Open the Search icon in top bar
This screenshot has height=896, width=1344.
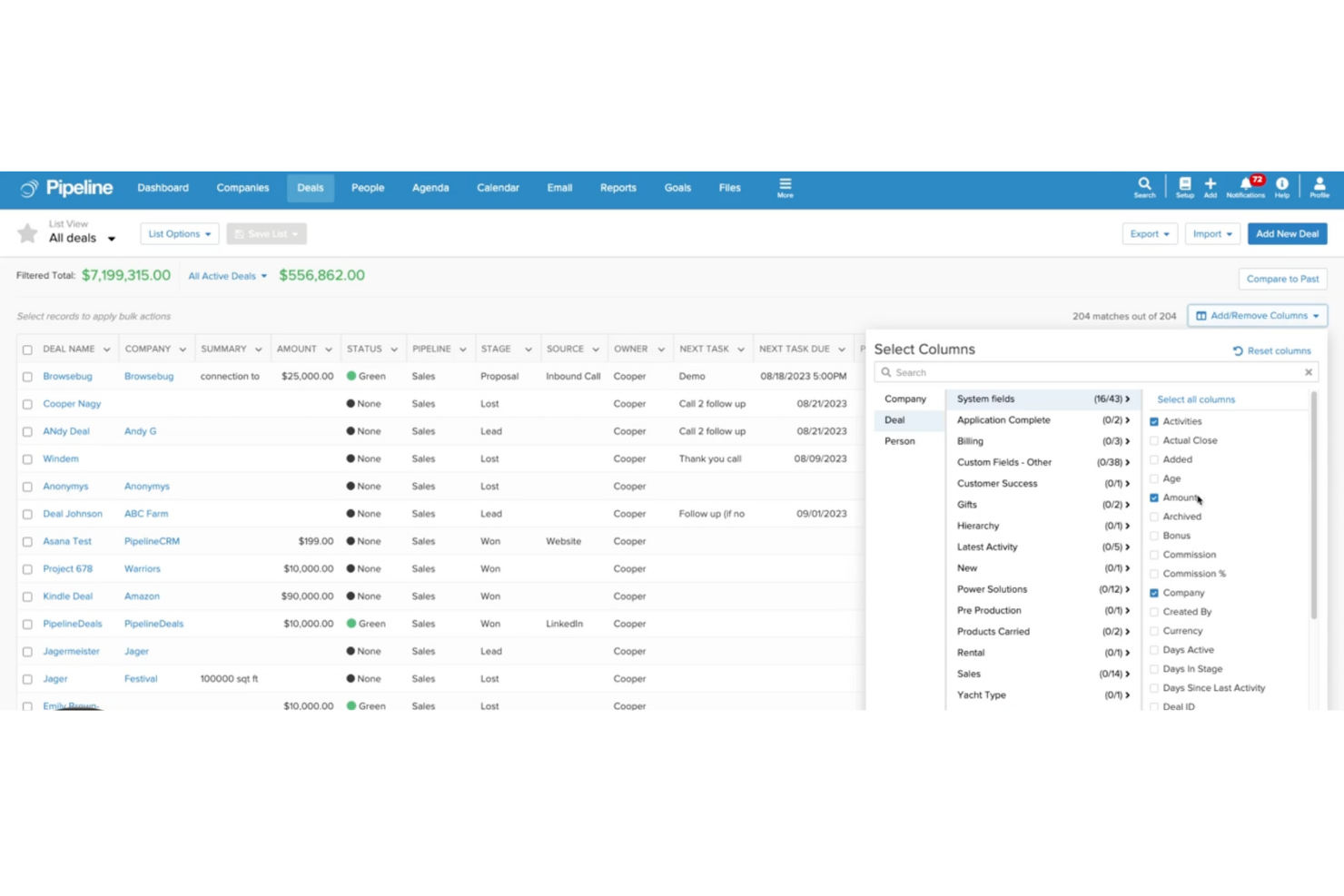[1144, 188]
